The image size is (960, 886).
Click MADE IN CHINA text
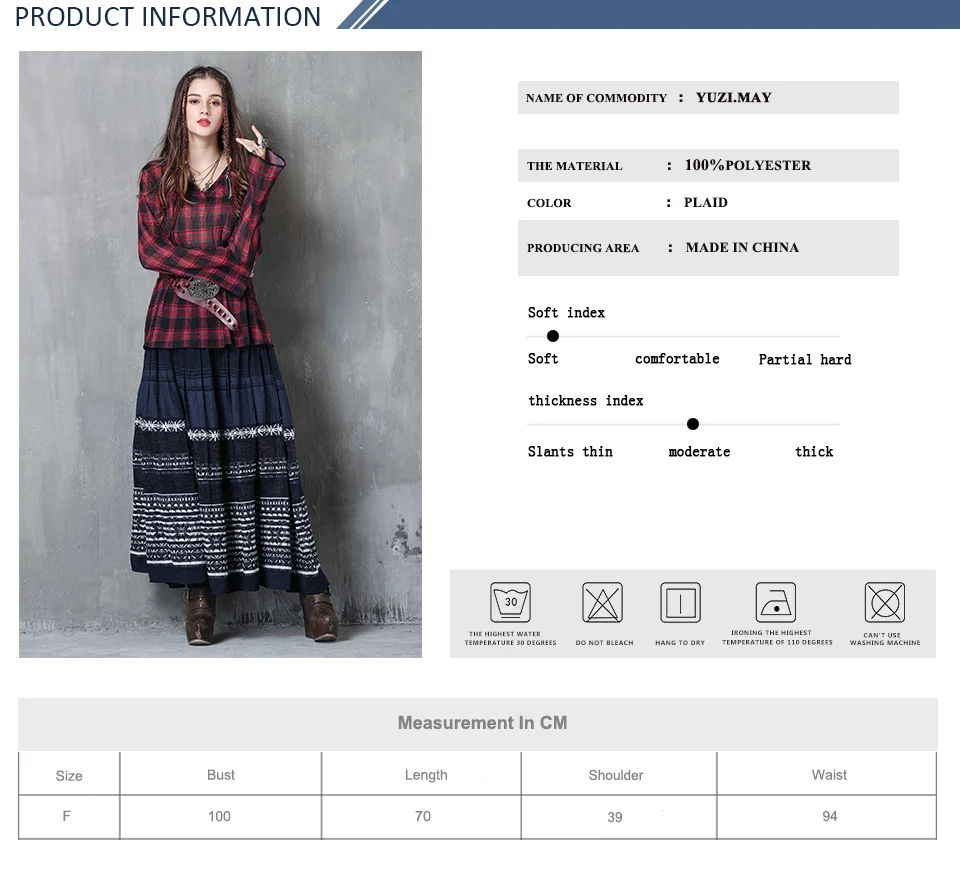(x=742, y=247)
